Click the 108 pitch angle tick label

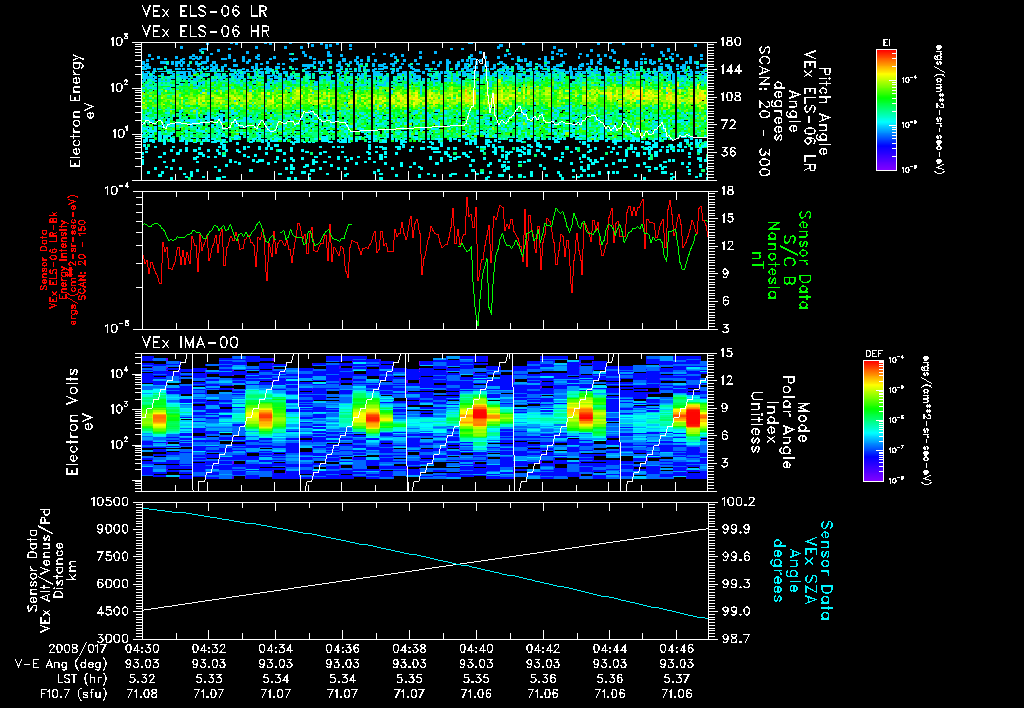[730, 97]
